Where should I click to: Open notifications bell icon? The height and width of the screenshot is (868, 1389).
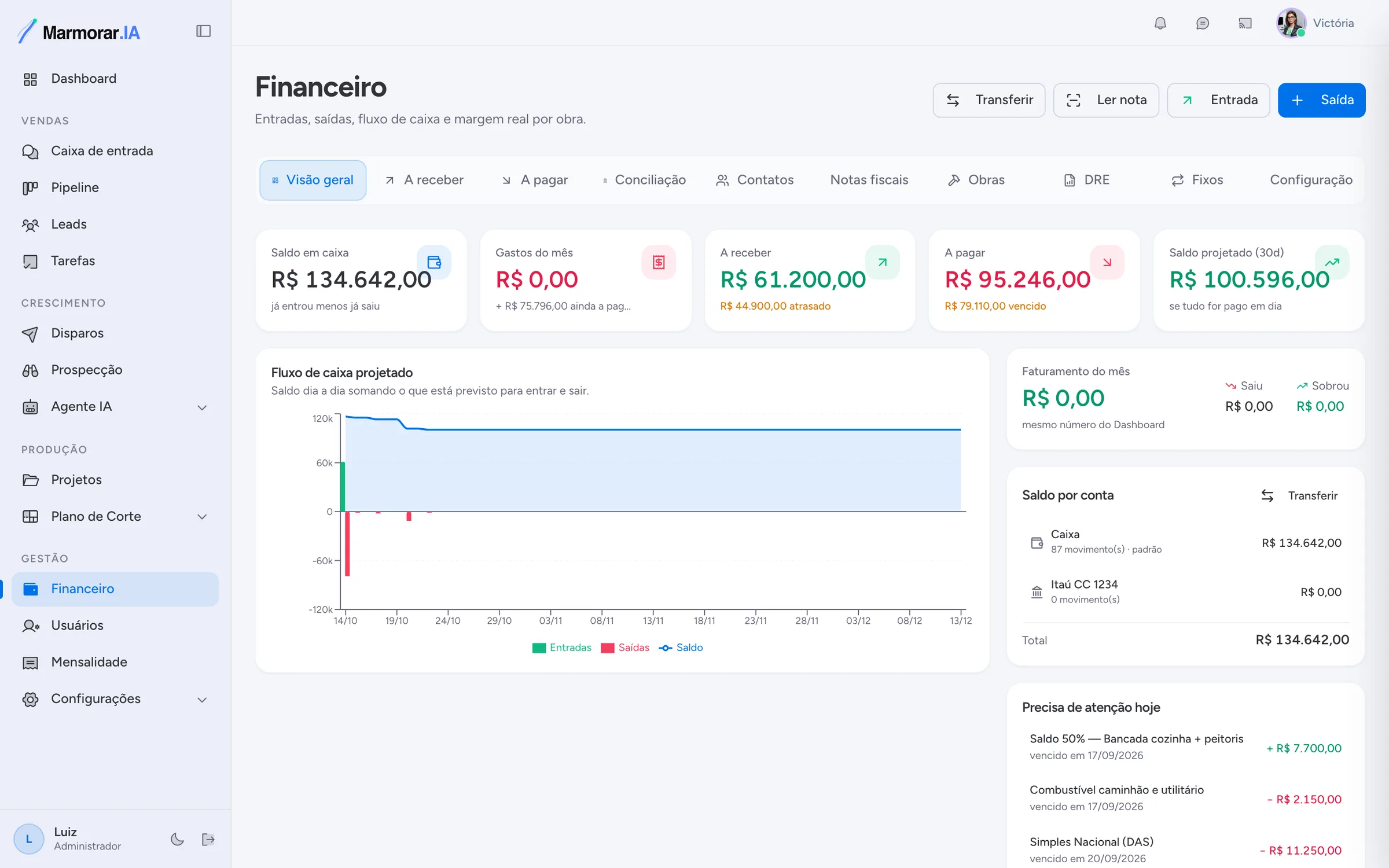tap(1160, 23)
